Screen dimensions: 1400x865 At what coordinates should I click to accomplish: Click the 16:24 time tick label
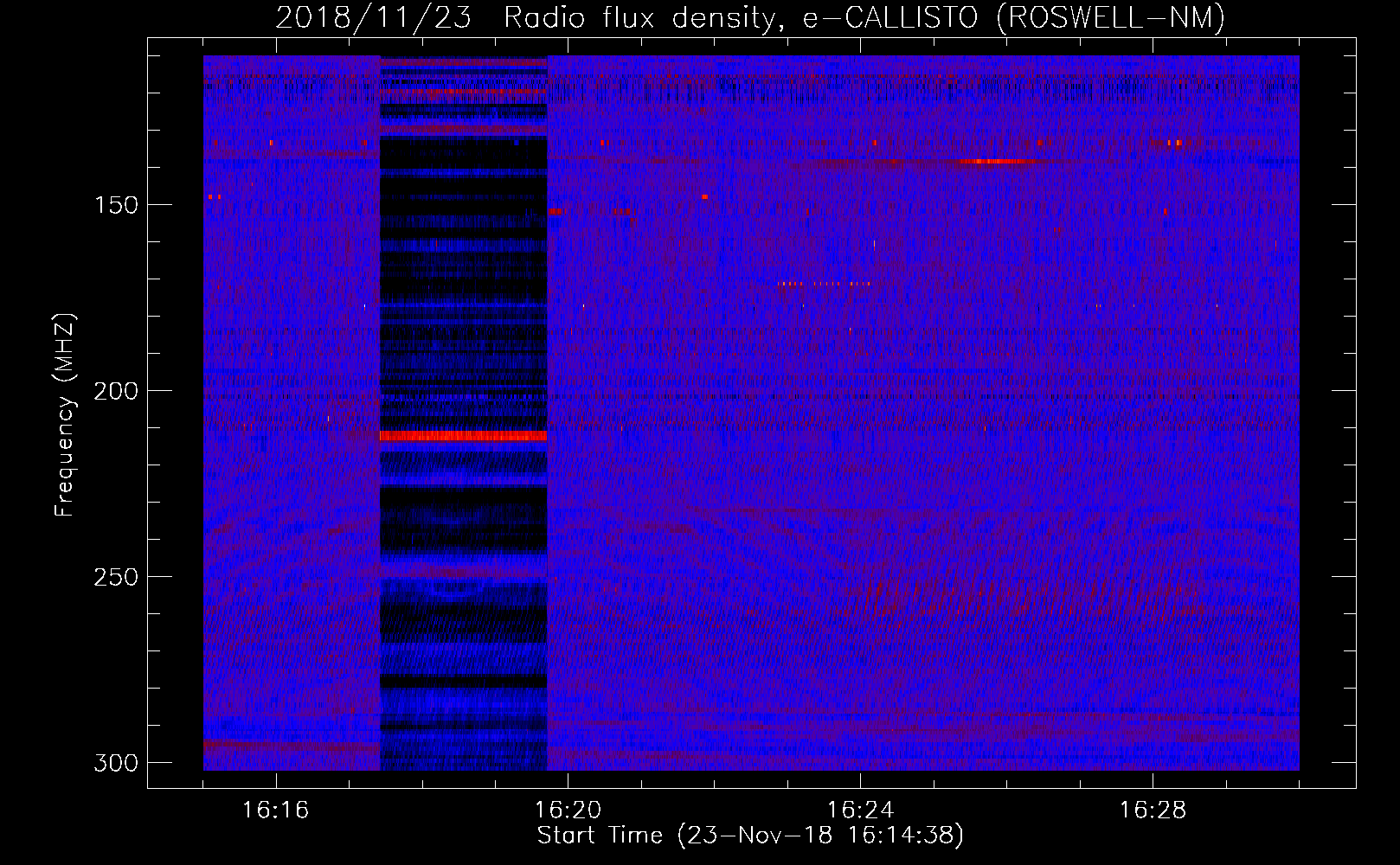860,810
